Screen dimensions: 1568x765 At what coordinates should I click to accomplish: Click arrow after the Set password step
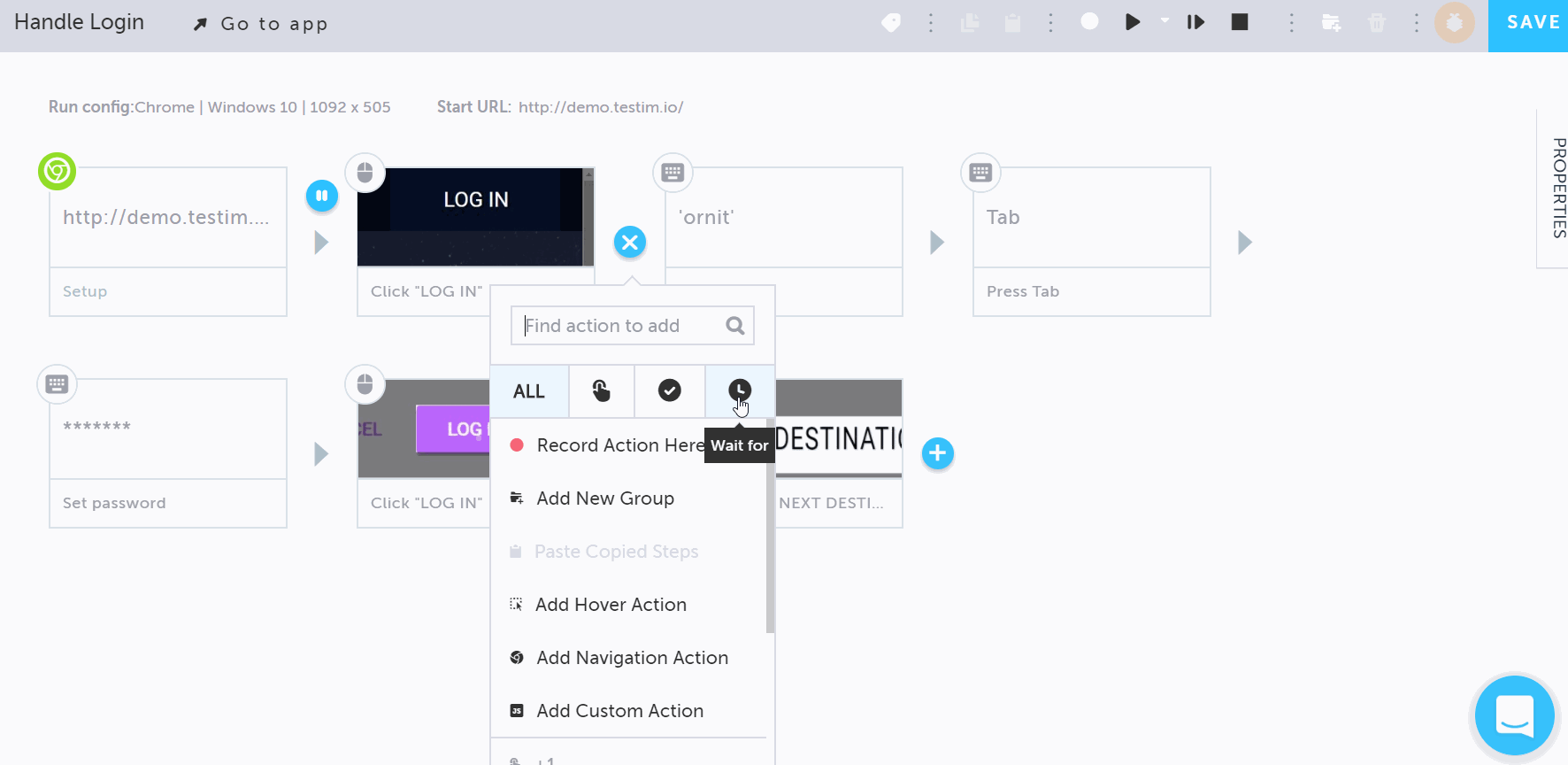point(322,454)
